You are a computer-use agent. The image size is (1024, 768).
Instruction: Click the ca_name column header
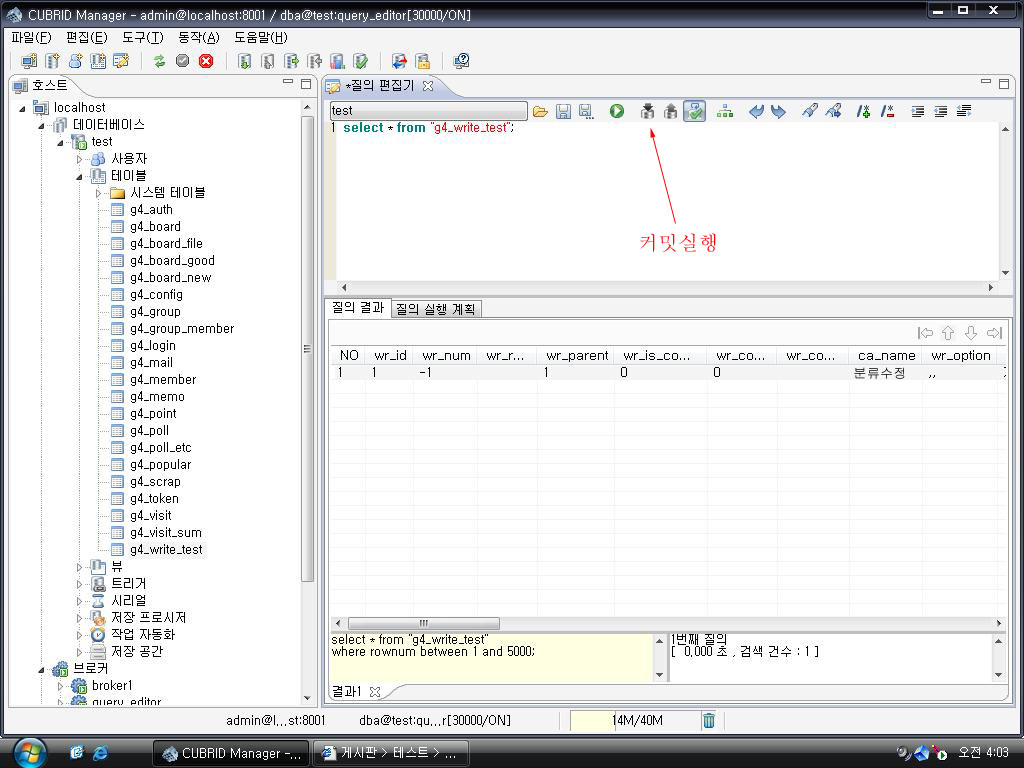886,356
